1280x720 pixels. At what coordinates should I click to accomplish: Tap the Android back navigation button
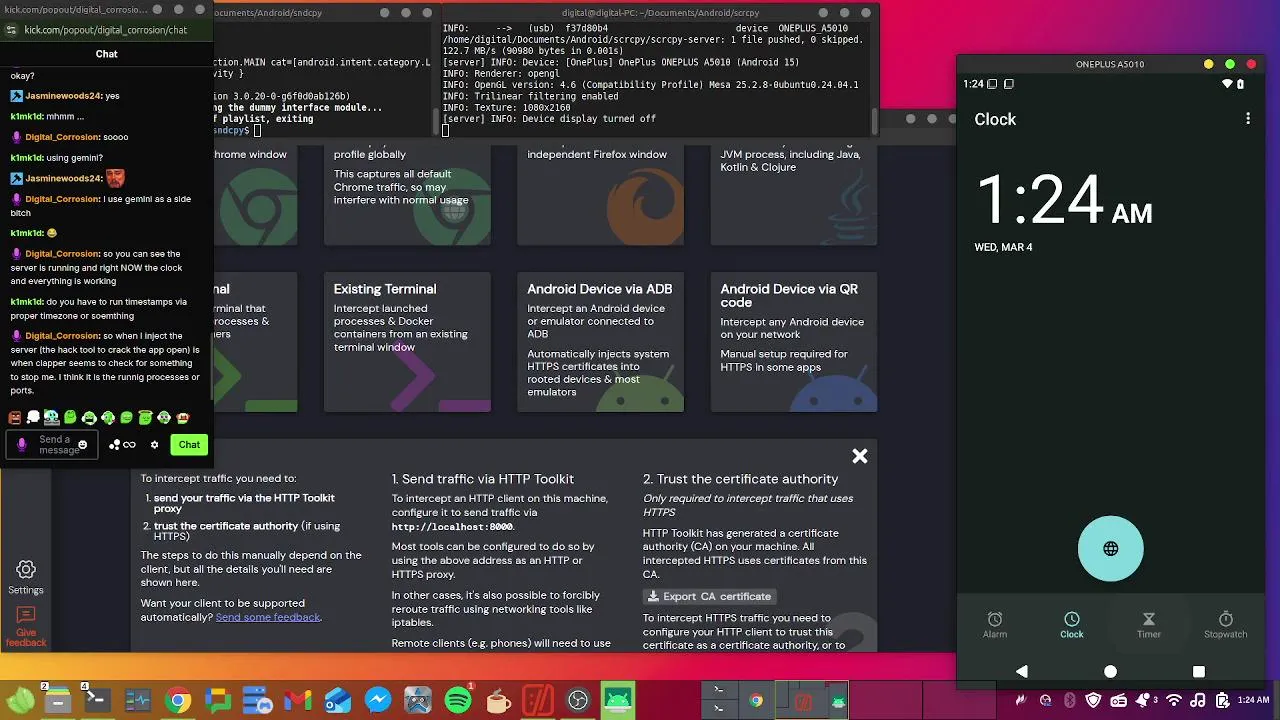[x=1022, y=671]
